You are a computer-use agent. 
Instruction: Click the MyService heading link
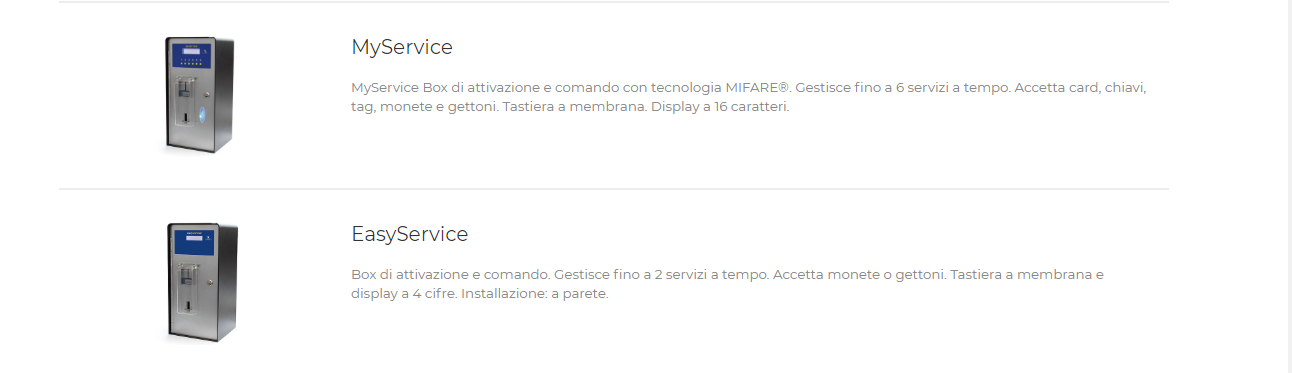(x=402, y=47)
